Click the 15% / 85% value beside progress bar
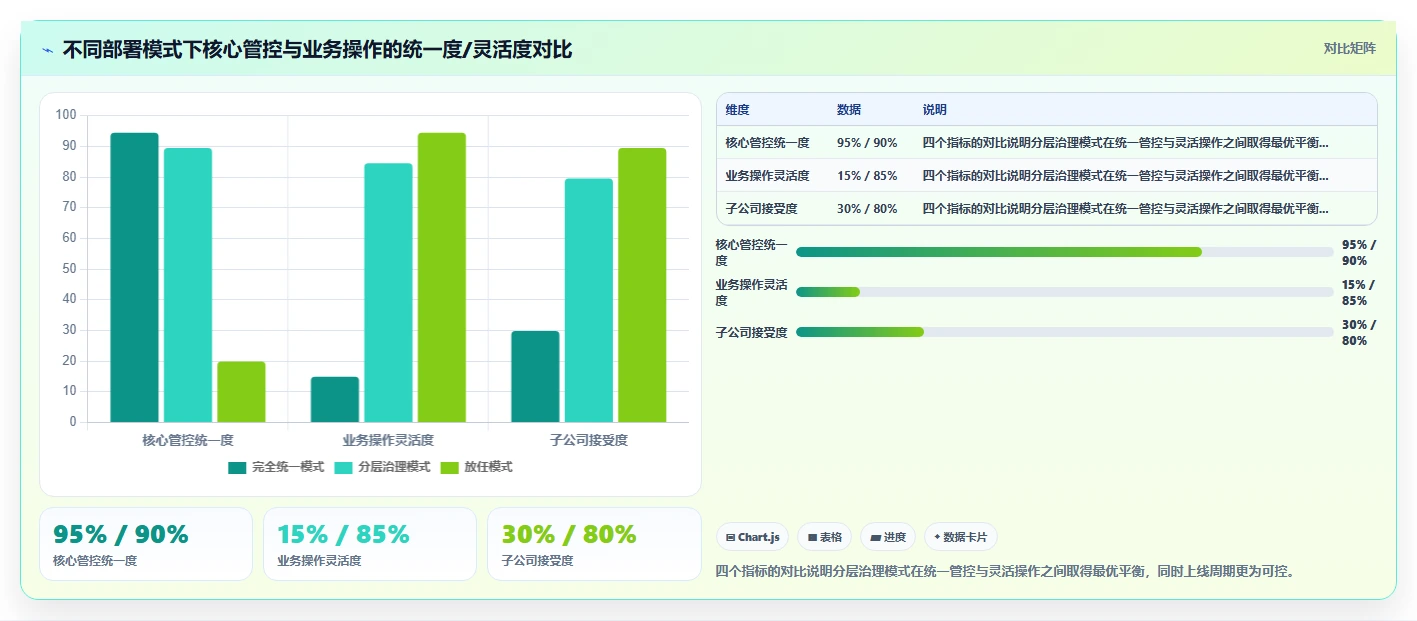 click(x=1359, y=292)
